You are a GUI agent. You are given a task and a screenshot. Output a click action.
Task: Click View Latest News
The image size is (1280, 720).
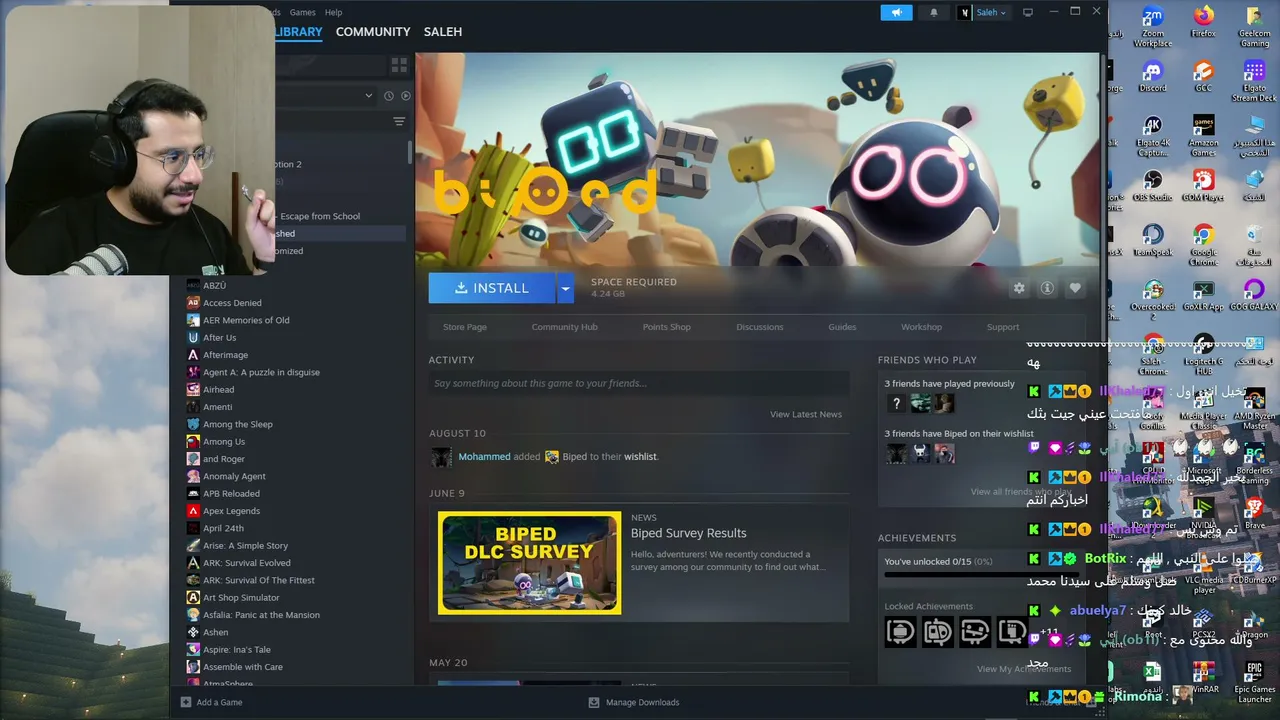[x=806, y=414]
